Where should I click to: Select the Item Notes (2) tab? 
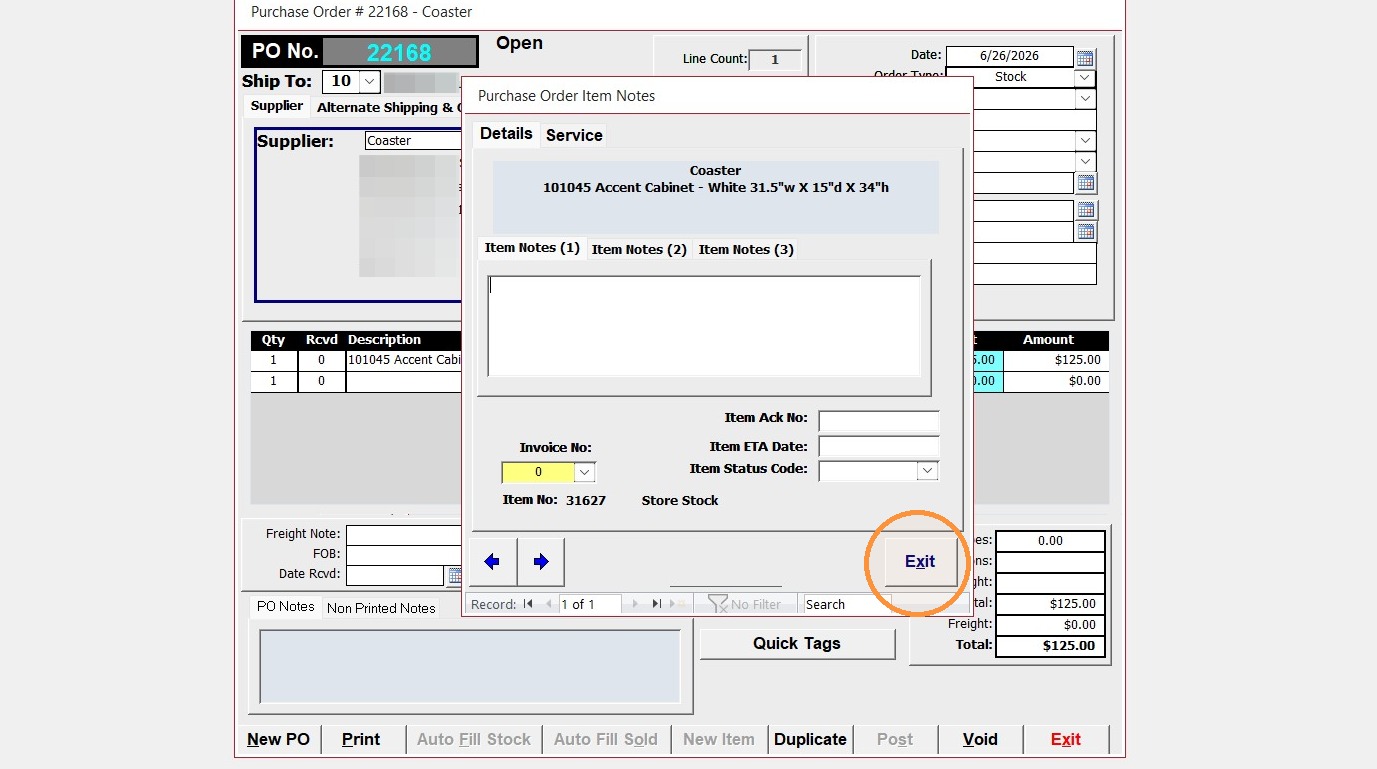639,249
